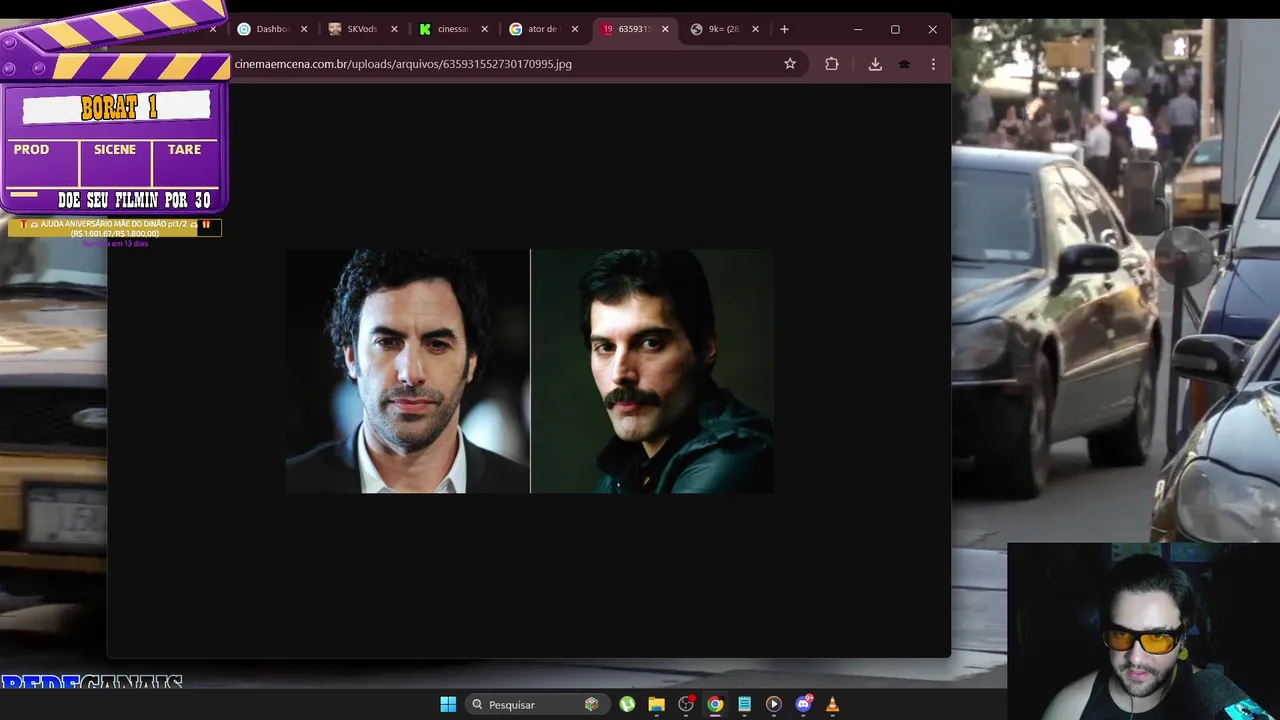Close the 6359315 image tab
Screen dimensions: 1280x720
665,29
